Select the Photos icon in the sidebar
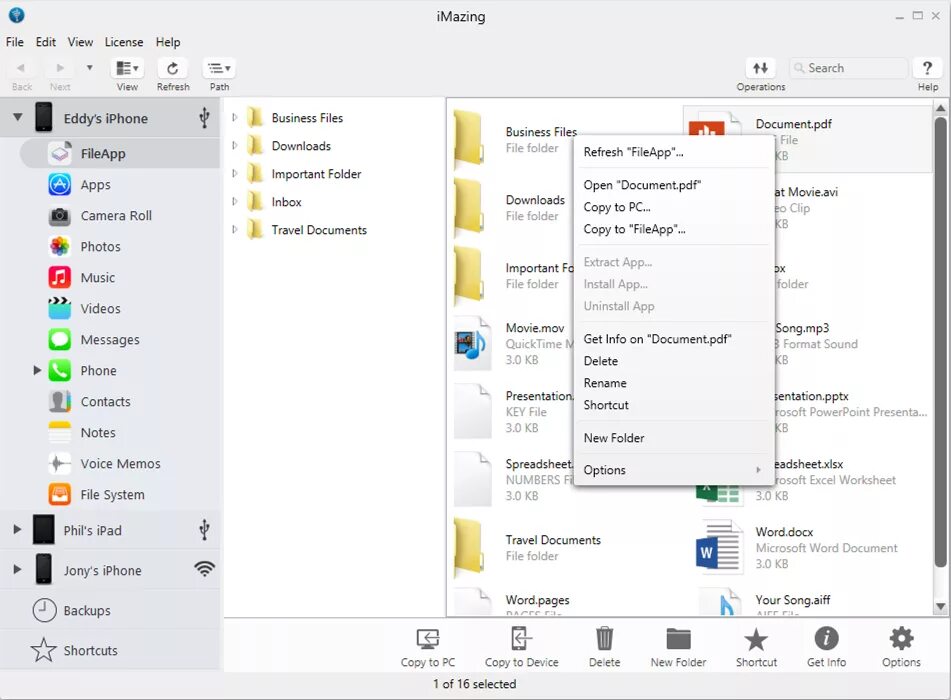951x700 pixels. [x=59, y=246]
